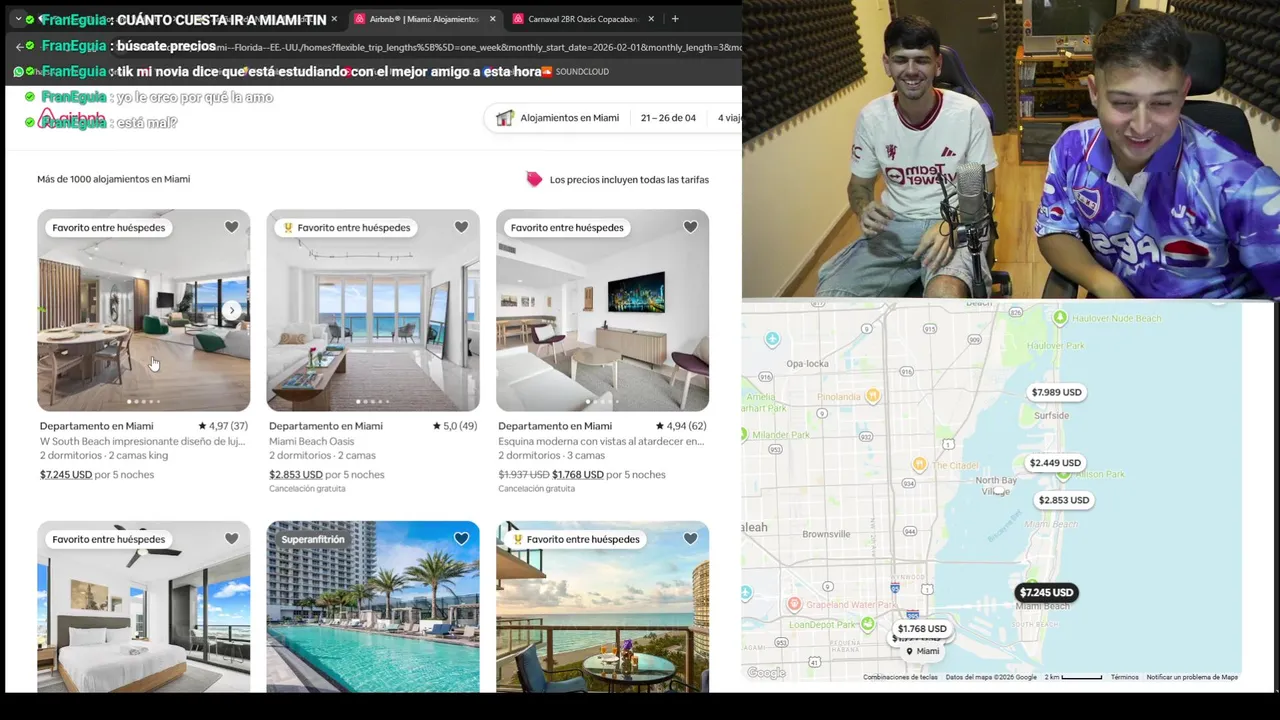The width and height of the screenshot is (1280, 720).
Task: Open the balcony table ocean view photo
Action: 602,607
